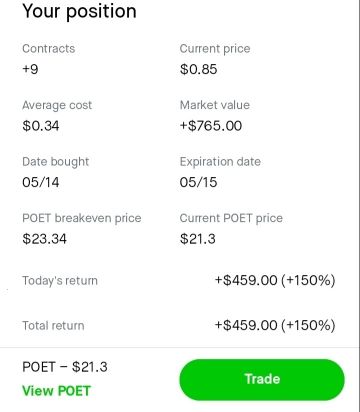The height and width of the screenshot is (412, 360).
Task: Click the Expiration date label
Action: [x=220, y=162]
